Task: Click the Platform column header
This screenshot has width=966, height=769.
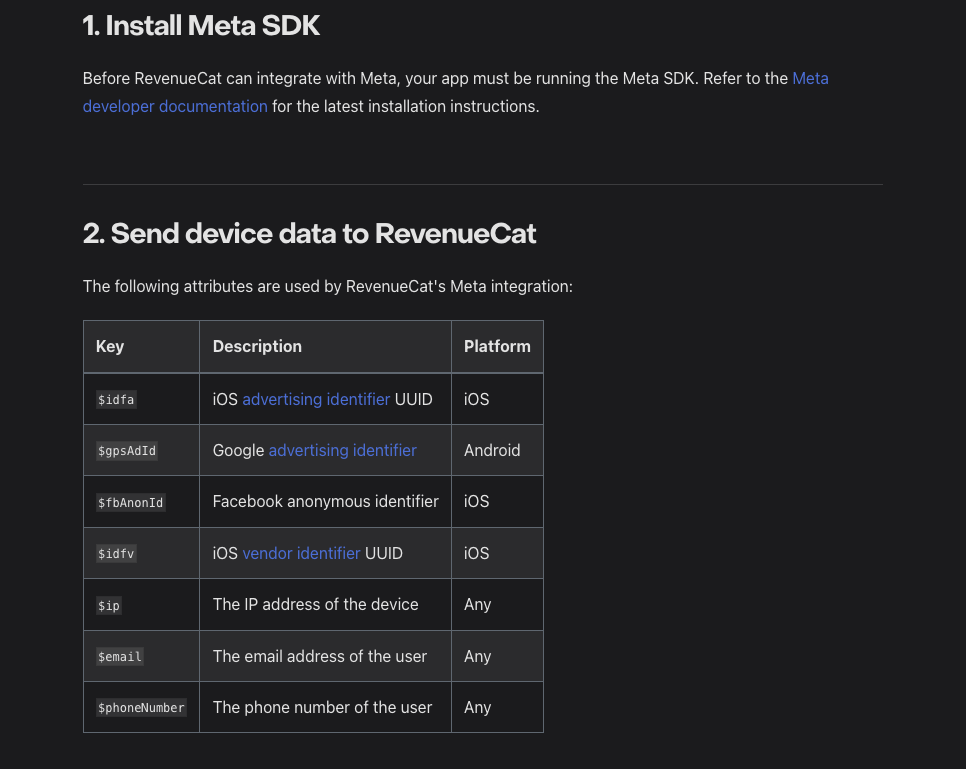Action: coord(497,346)
